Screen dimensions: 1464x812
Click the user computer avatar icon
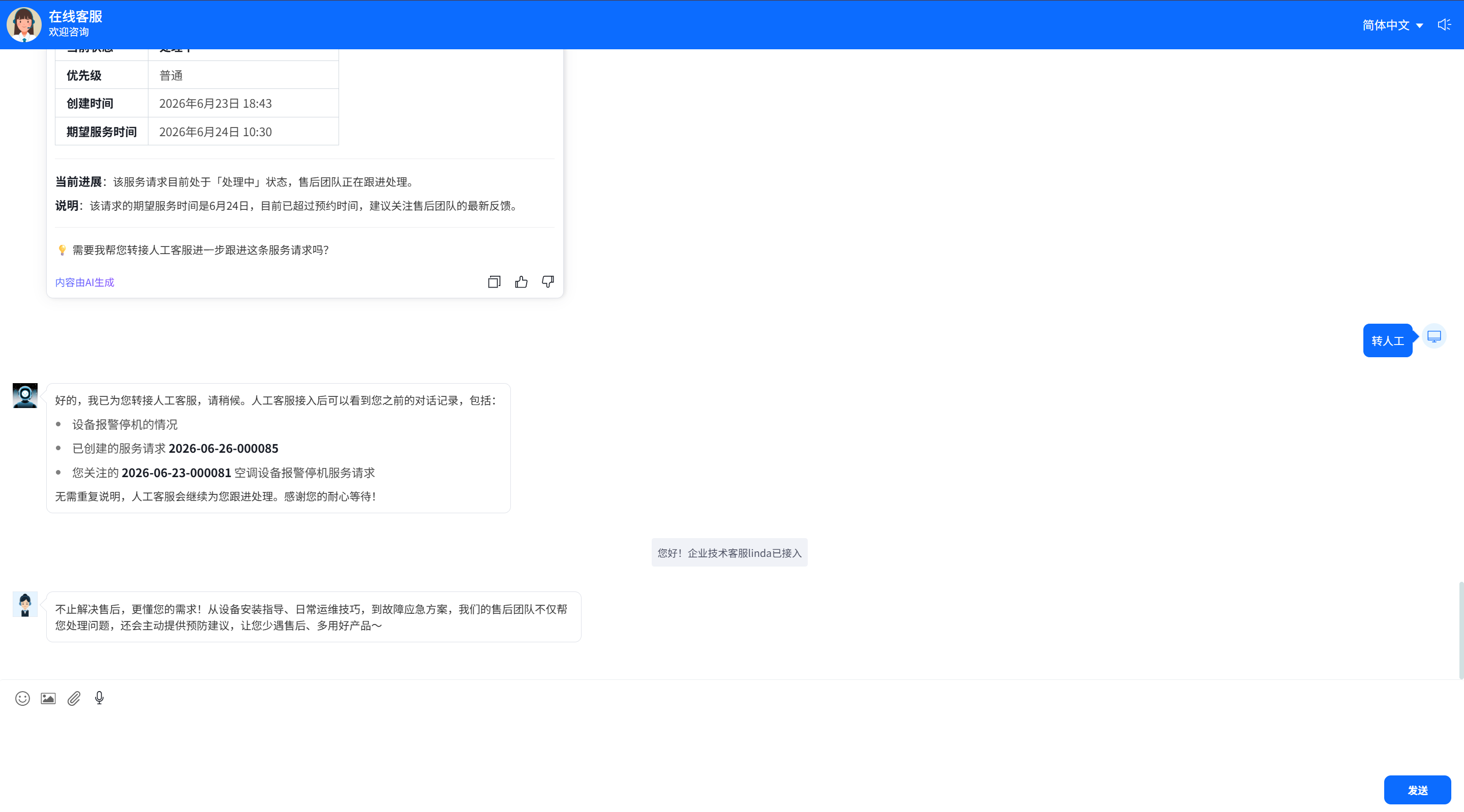tap(1434, 336)
